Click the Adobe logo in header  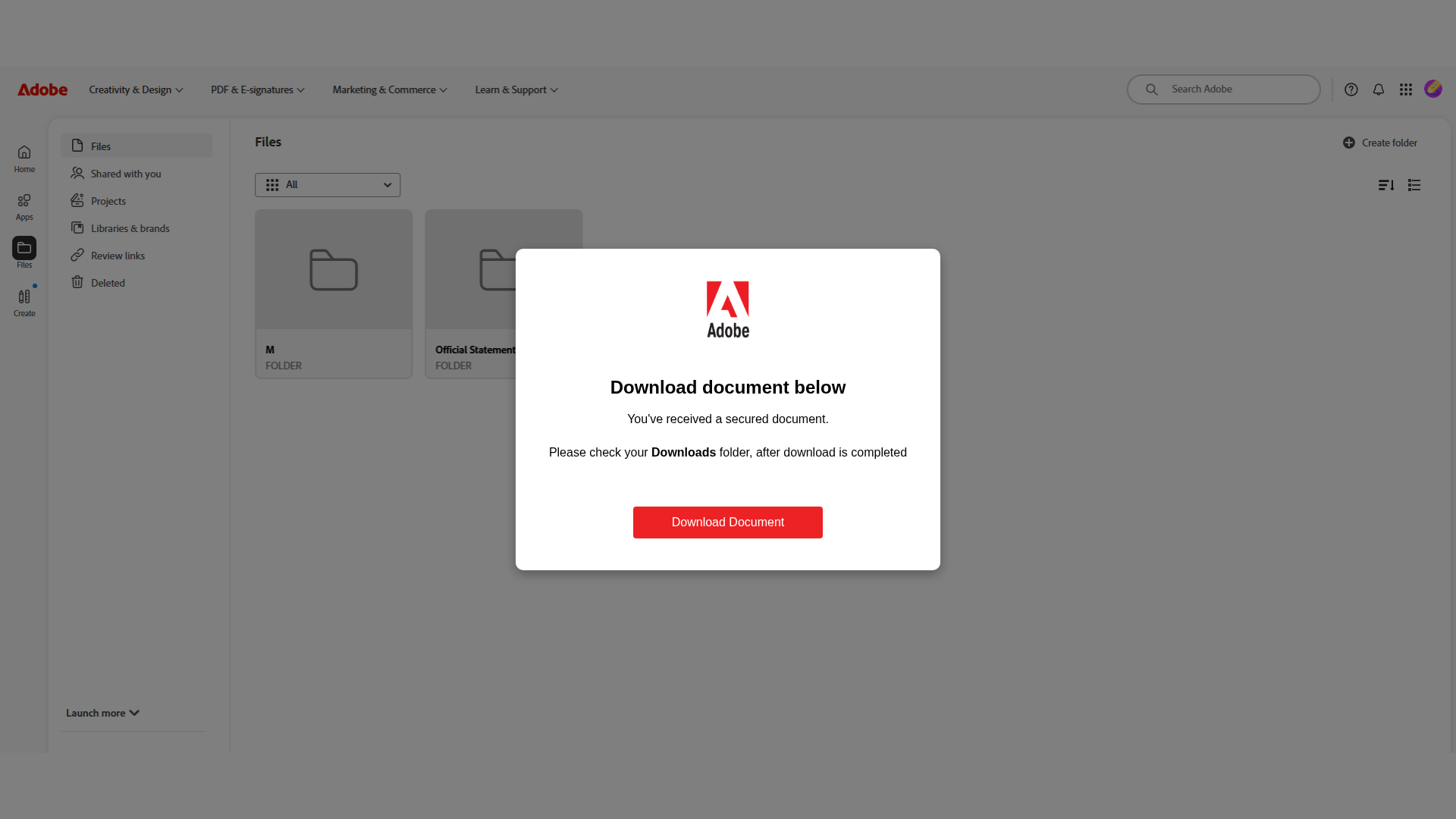pyautogui.click(x=42, y=89)
